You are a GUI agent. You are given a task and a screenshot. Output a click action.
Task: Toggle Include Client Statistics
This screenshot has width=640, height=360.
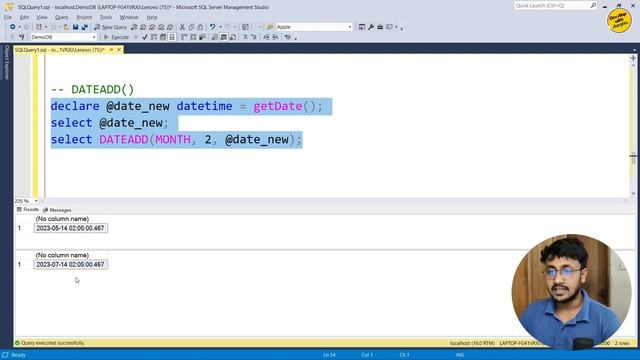[202, 37]
